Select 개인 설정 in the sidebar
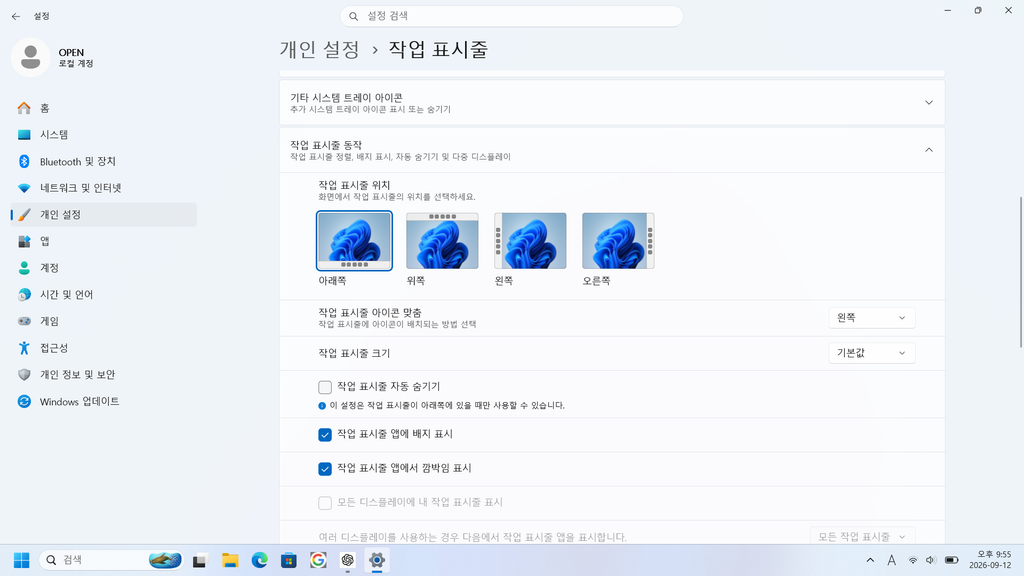The image size is (1024, 576). coord(103,214)
